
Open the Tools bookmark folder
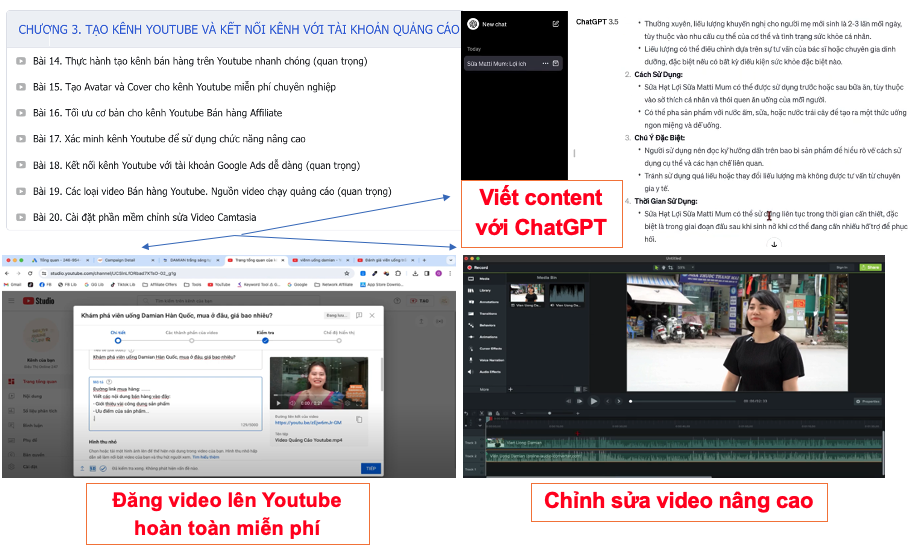point(192,285)
